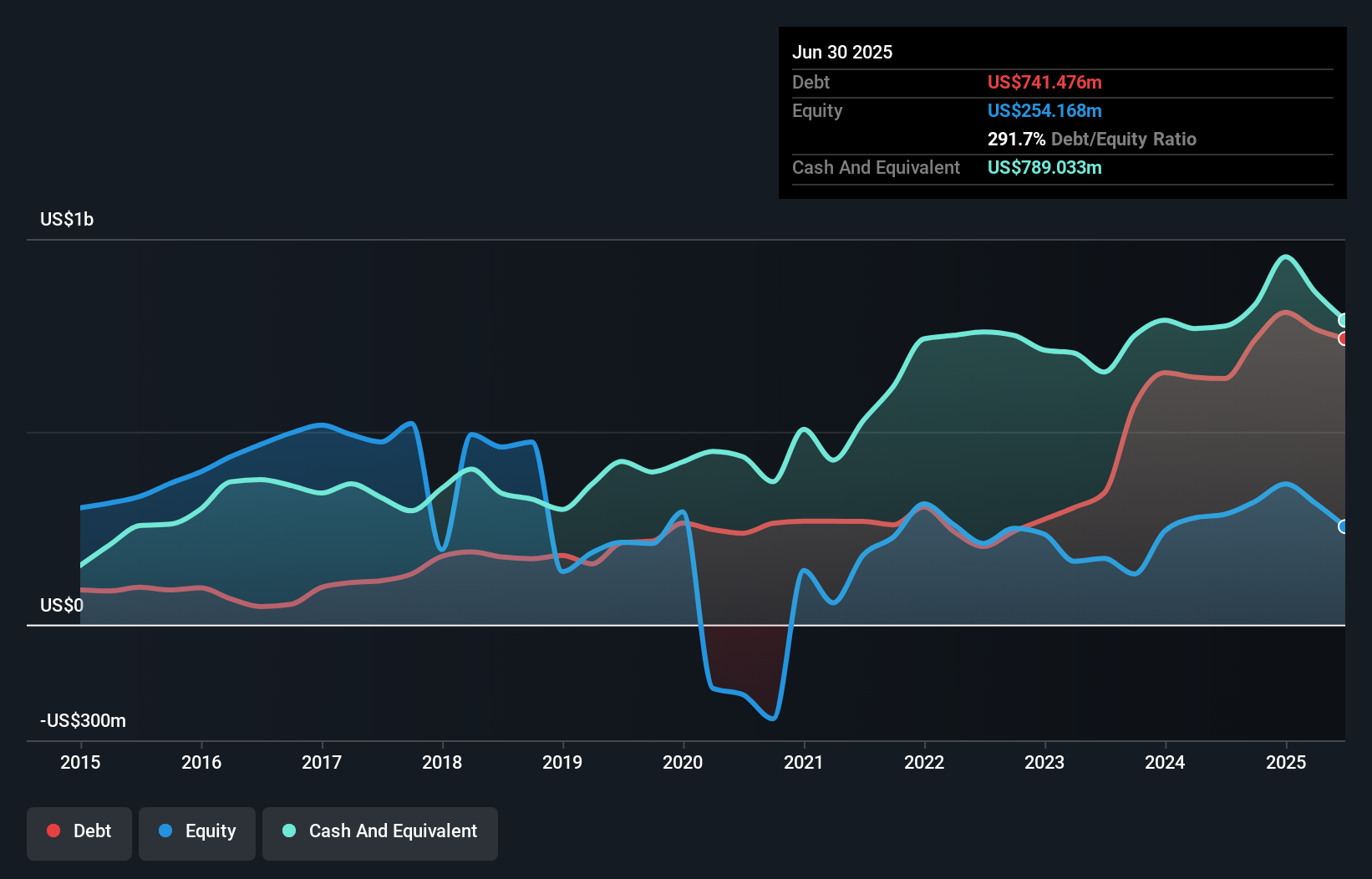Image resolution: width=1372 pixels, height=879 pixels.
Task: Click the Jun 30 2025 tooltip date
Action: 842,52
